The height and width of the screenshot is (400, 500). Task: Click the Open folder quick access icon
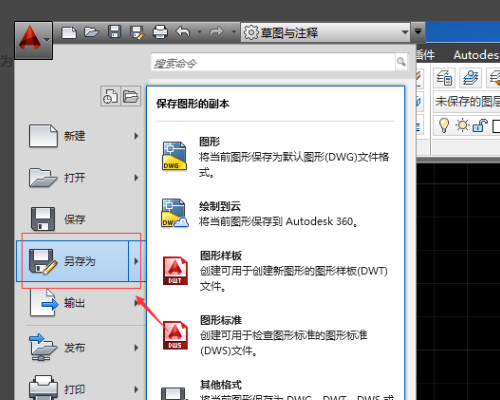tap(91, 32)
